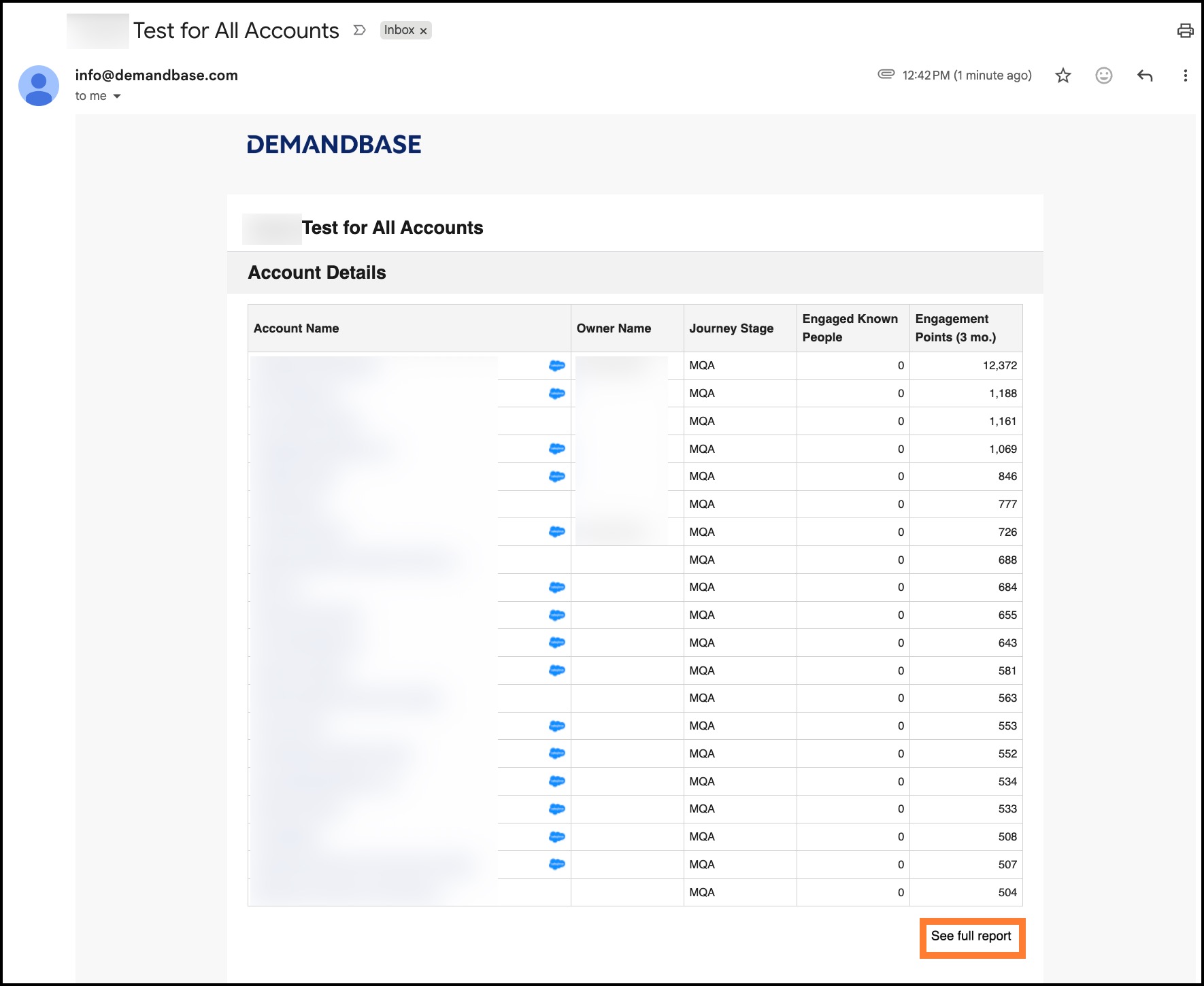
Task: Click the See full report link
Action: point(971,936)
